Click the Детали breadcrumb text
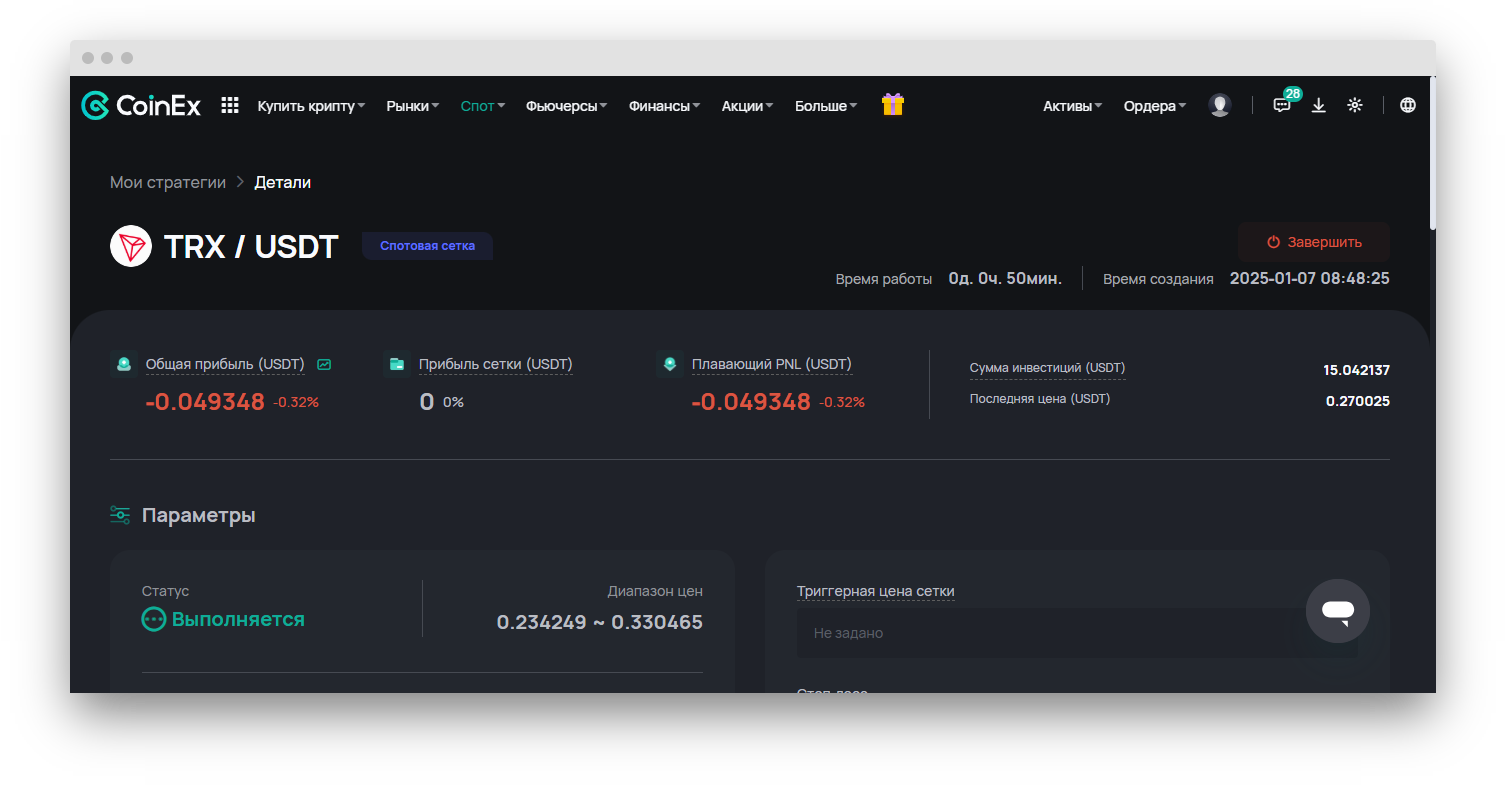 click(283, 182)
